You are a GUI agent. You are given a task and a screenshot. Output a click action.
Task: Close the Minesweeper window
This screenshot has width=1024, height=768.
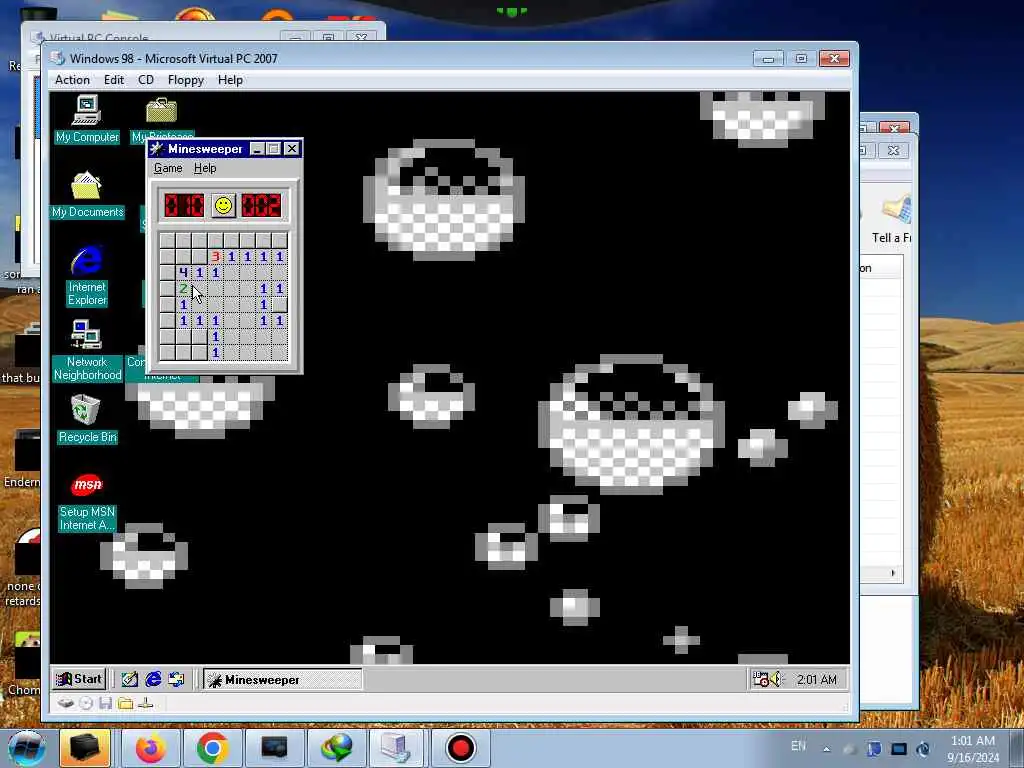point(292,149)
